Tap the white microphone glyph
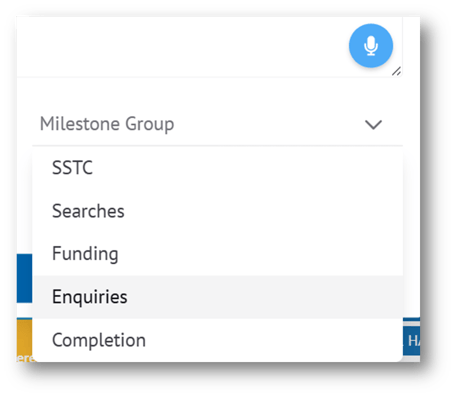 (371, 46)
